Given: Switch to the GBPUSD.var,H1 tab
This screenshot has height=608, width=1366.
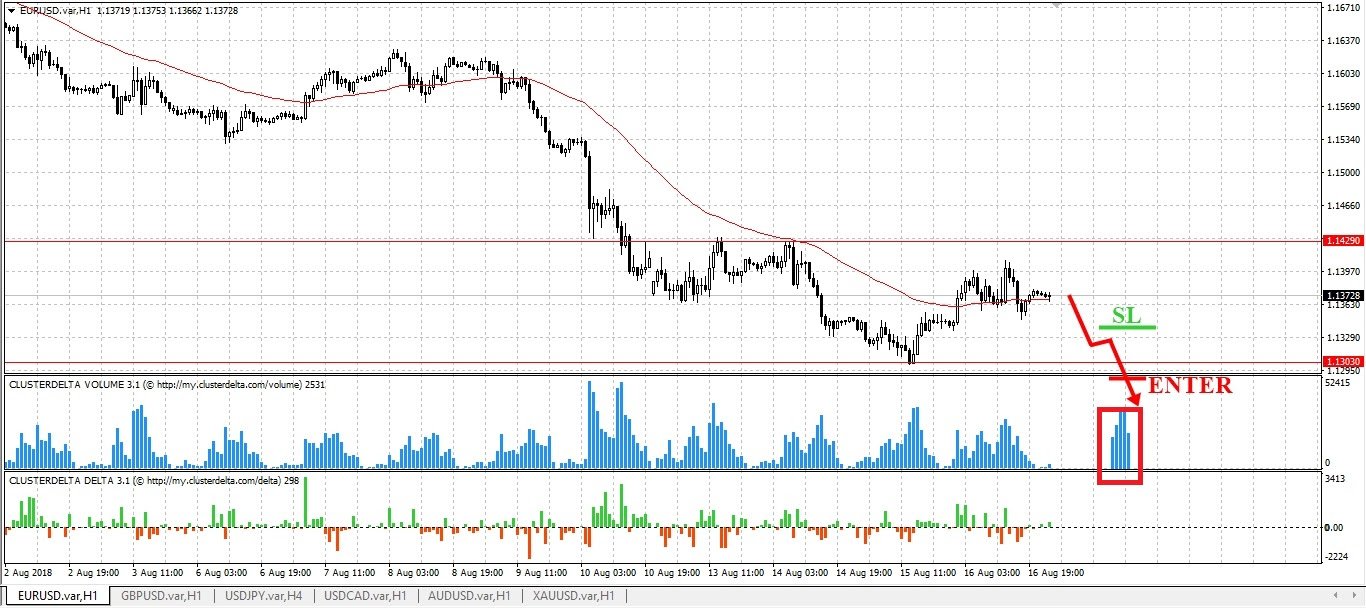Looking at the screenshot, I should click(161, 596).
